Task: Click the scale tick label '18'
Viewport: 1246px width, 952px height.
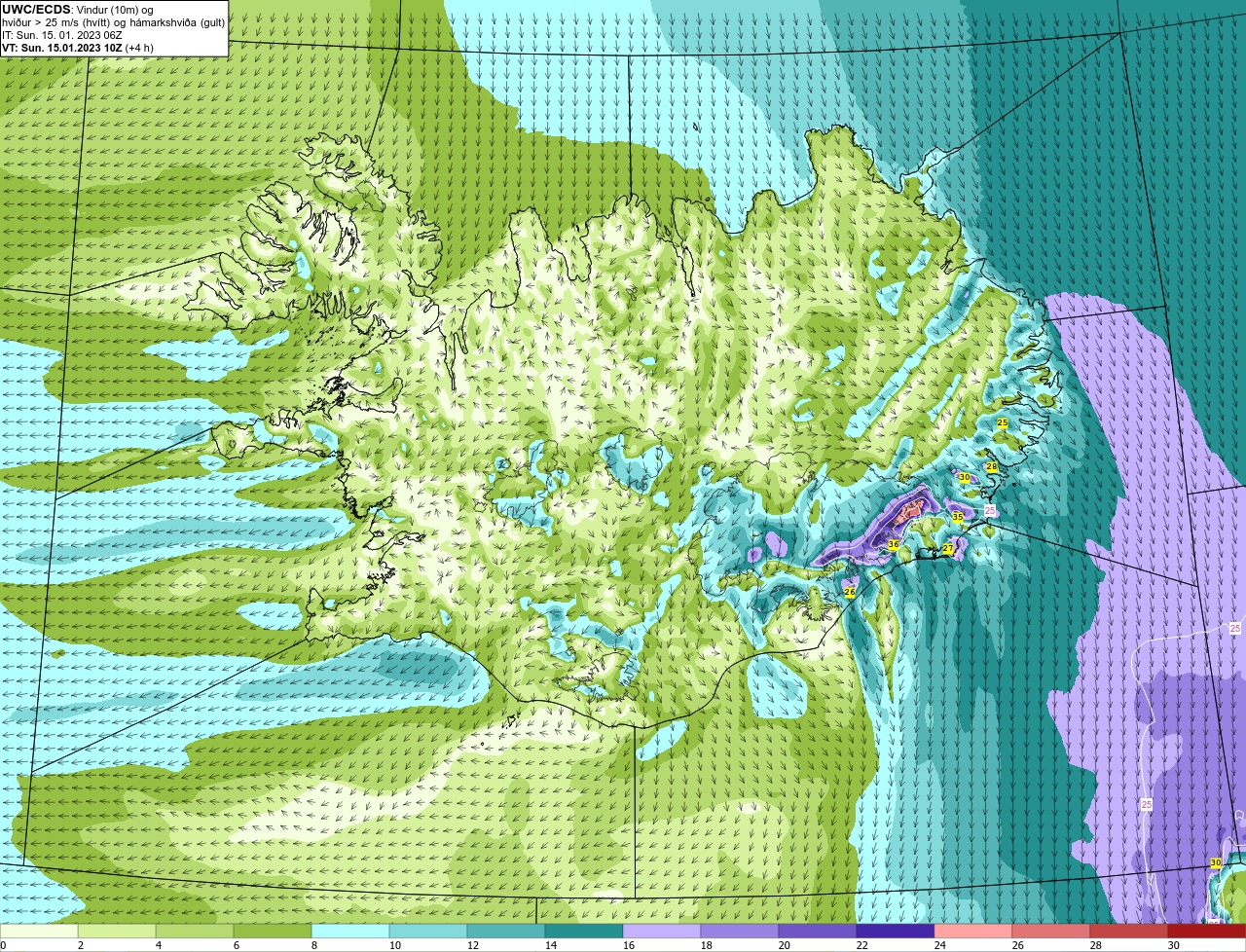Action: click(706, 945)
